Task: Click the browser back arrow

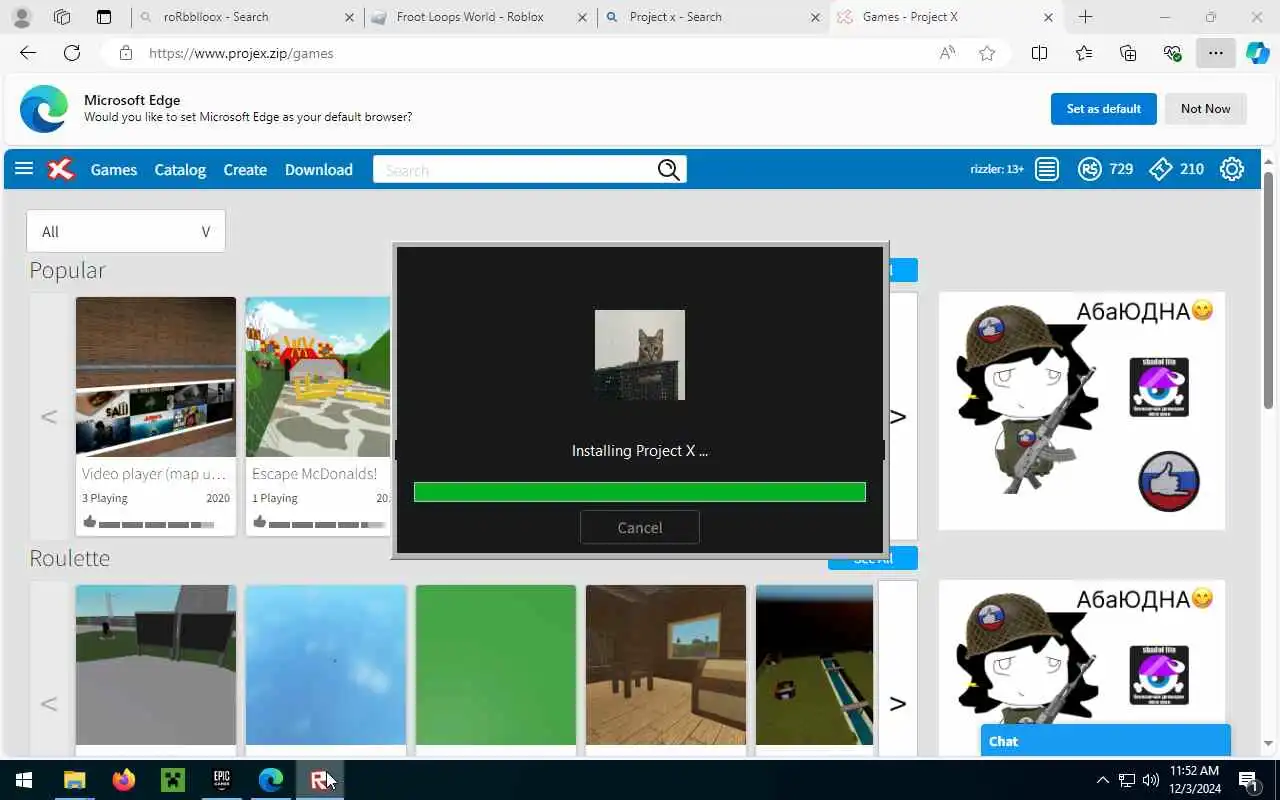Action: pos(28,53)
